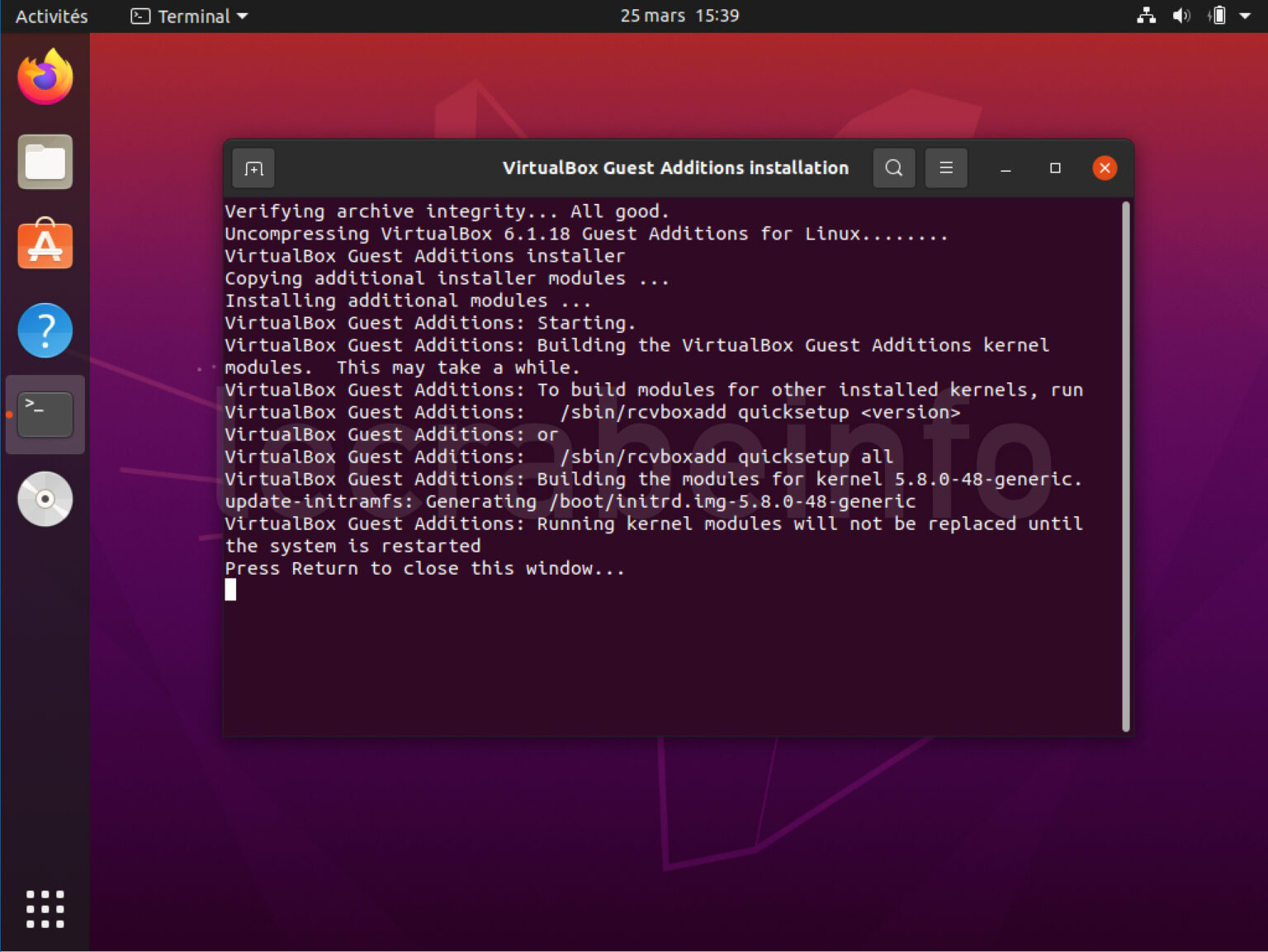Launch Ubuntu Software from the dock
This screenshot has height=952, width=1268.
tap(45, 244)
